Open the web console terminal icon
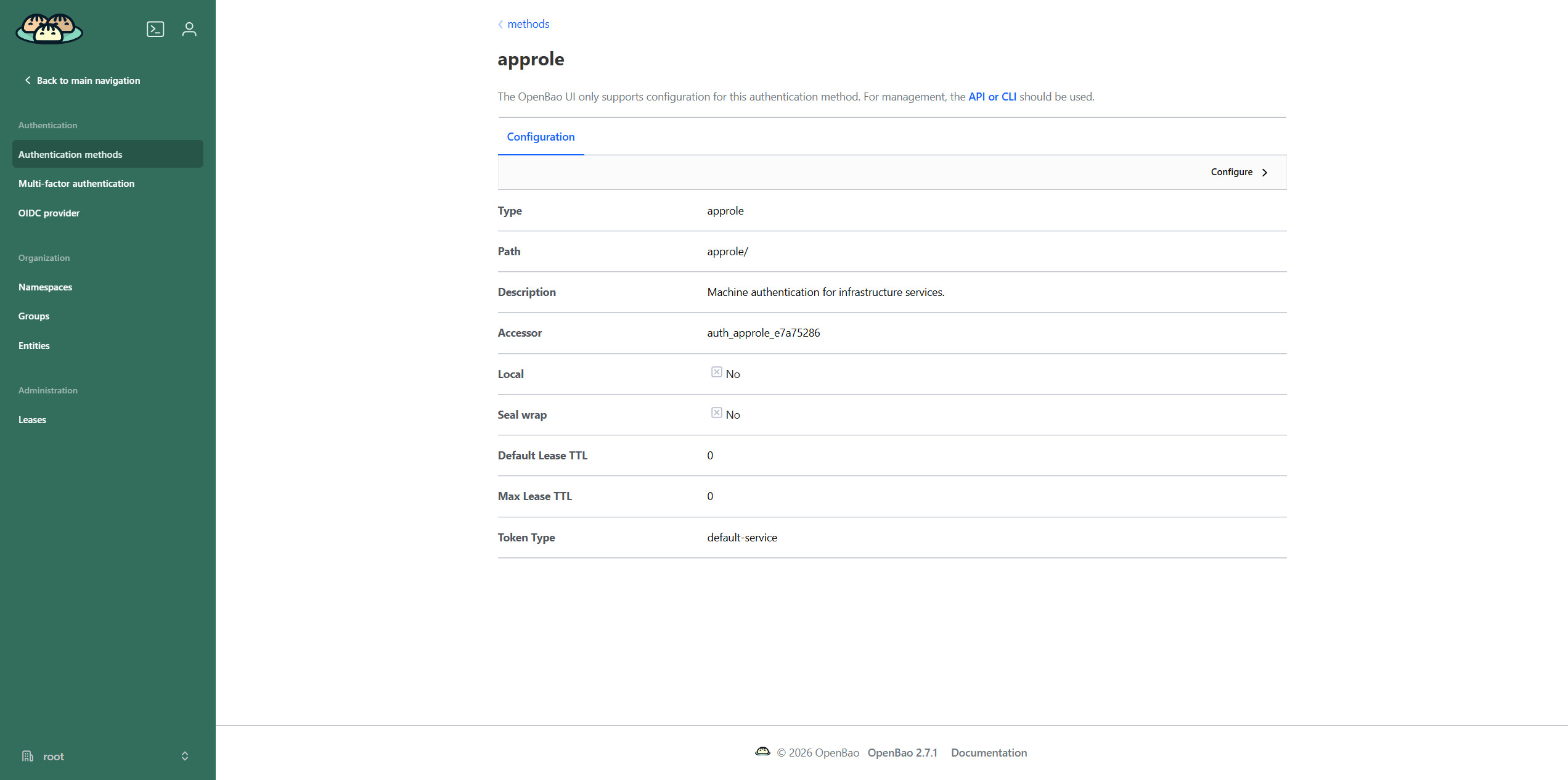Viewport: 1568px width, 780px height. [x=155, y=29]
